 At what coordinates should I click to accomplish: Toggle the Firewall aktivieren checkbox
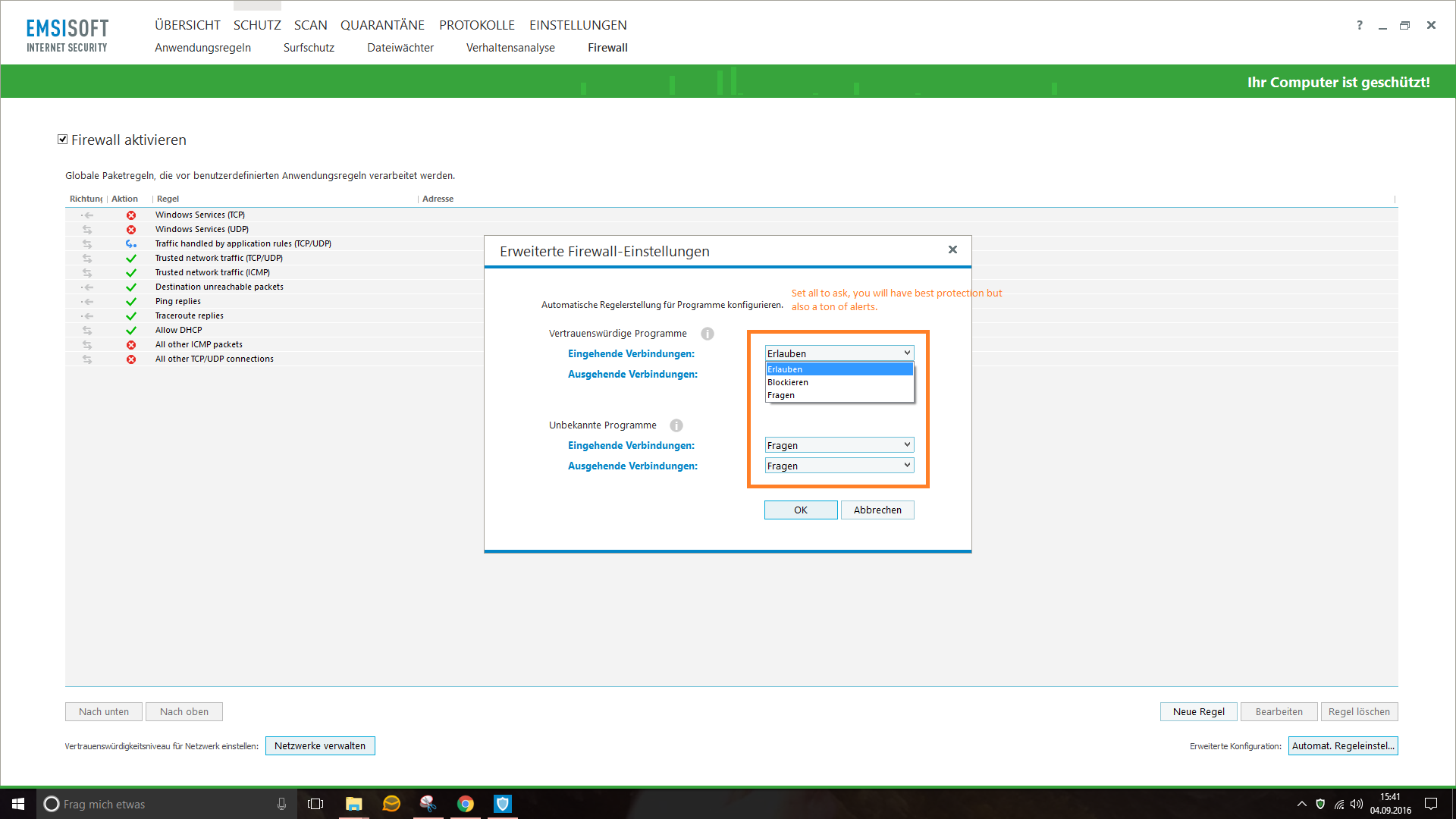coord(63,140)
